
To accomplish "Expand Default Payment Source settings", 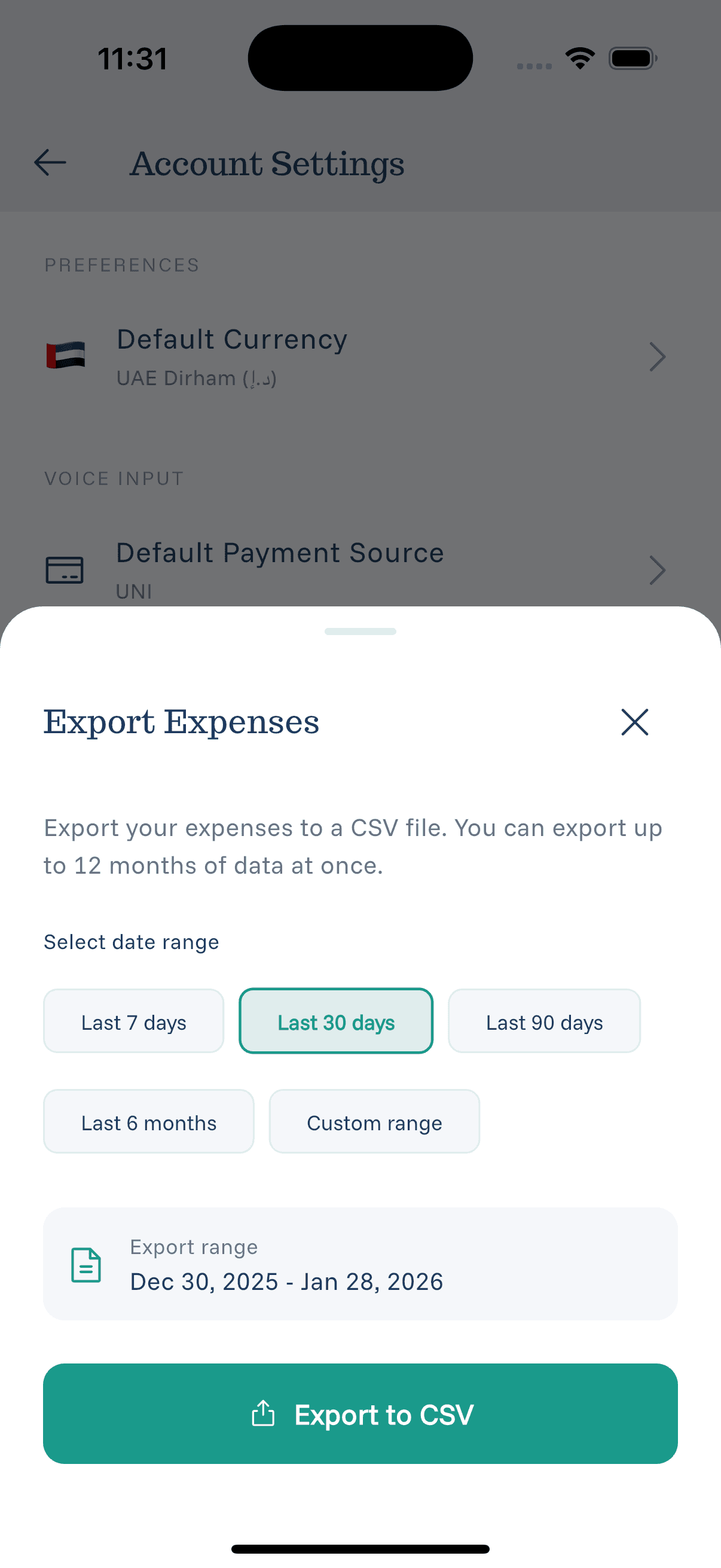I will (x=657, y=570).
